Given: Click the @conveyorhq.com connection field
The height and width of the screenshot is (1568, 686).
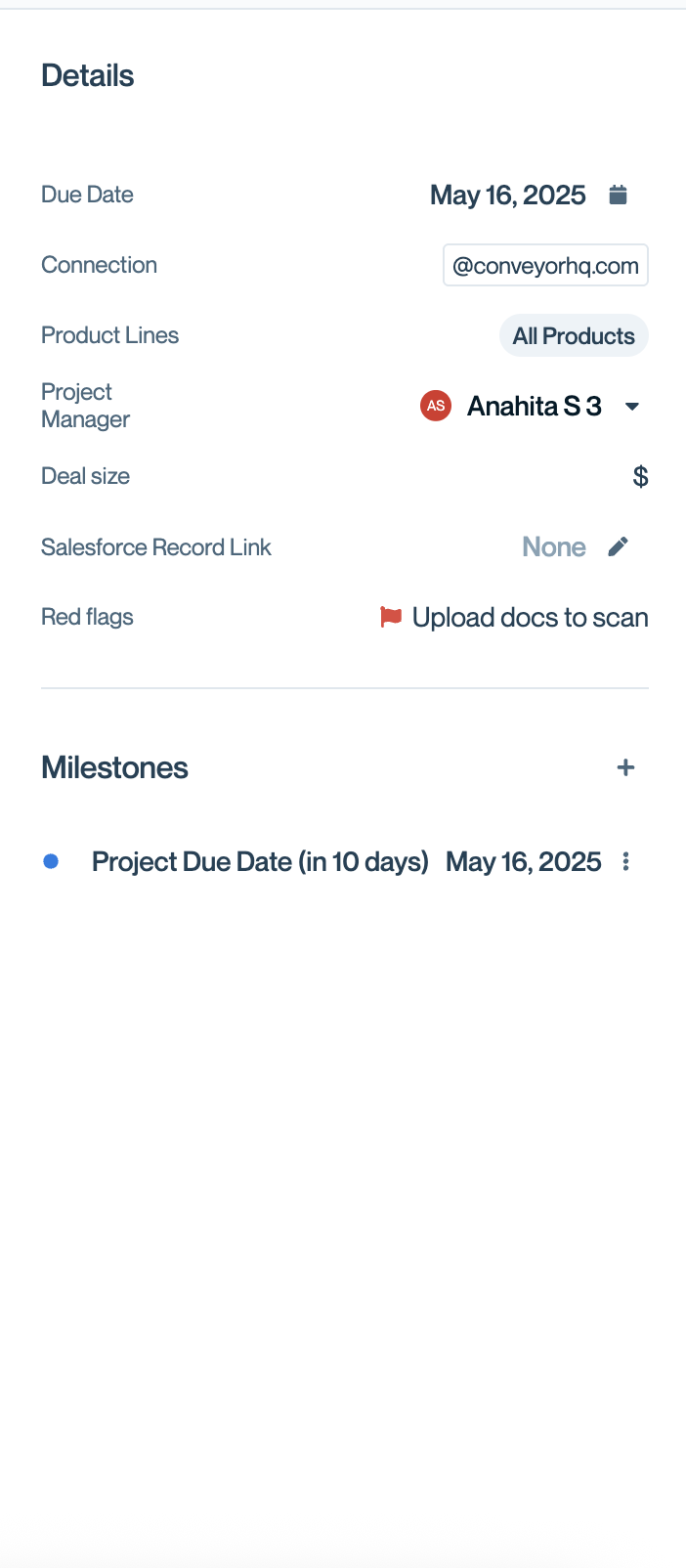Looking at the screenshot, I should [545, 265].
